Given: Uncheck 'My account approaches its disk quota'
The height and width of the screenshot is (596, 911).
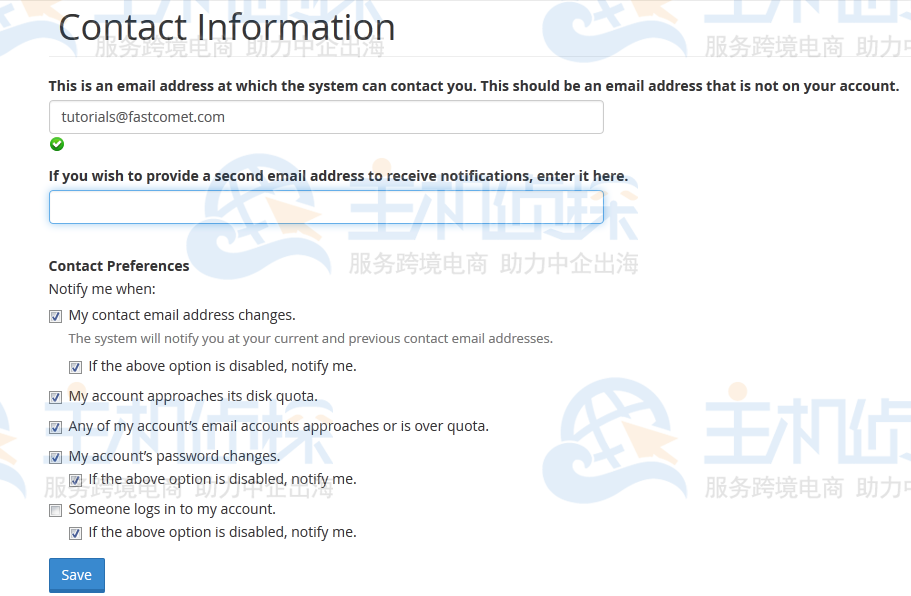Looking at the screenshot, I should (55, 397).
